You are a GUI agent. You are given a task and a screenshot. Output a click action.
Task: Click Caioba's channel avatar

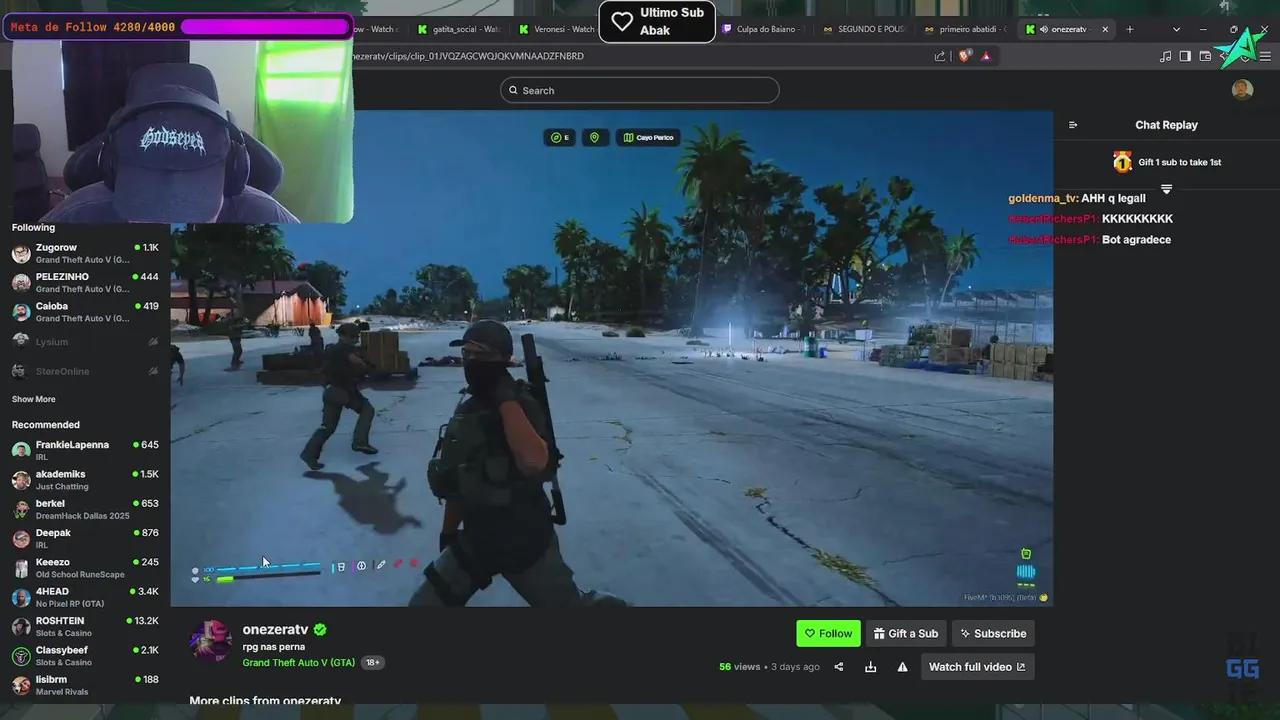(x=21, y=312)
